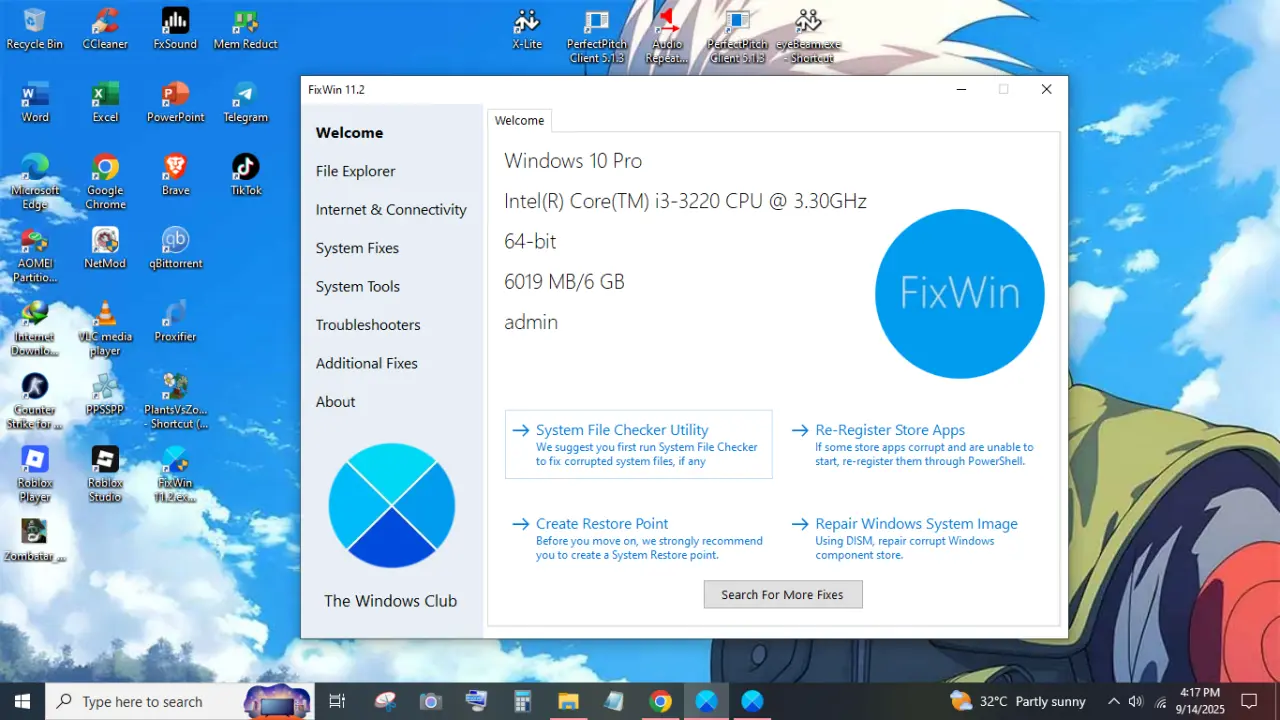Select the Proxifier desktop icon
This screenshot has height=720, width=1280.
pos(175,321)
